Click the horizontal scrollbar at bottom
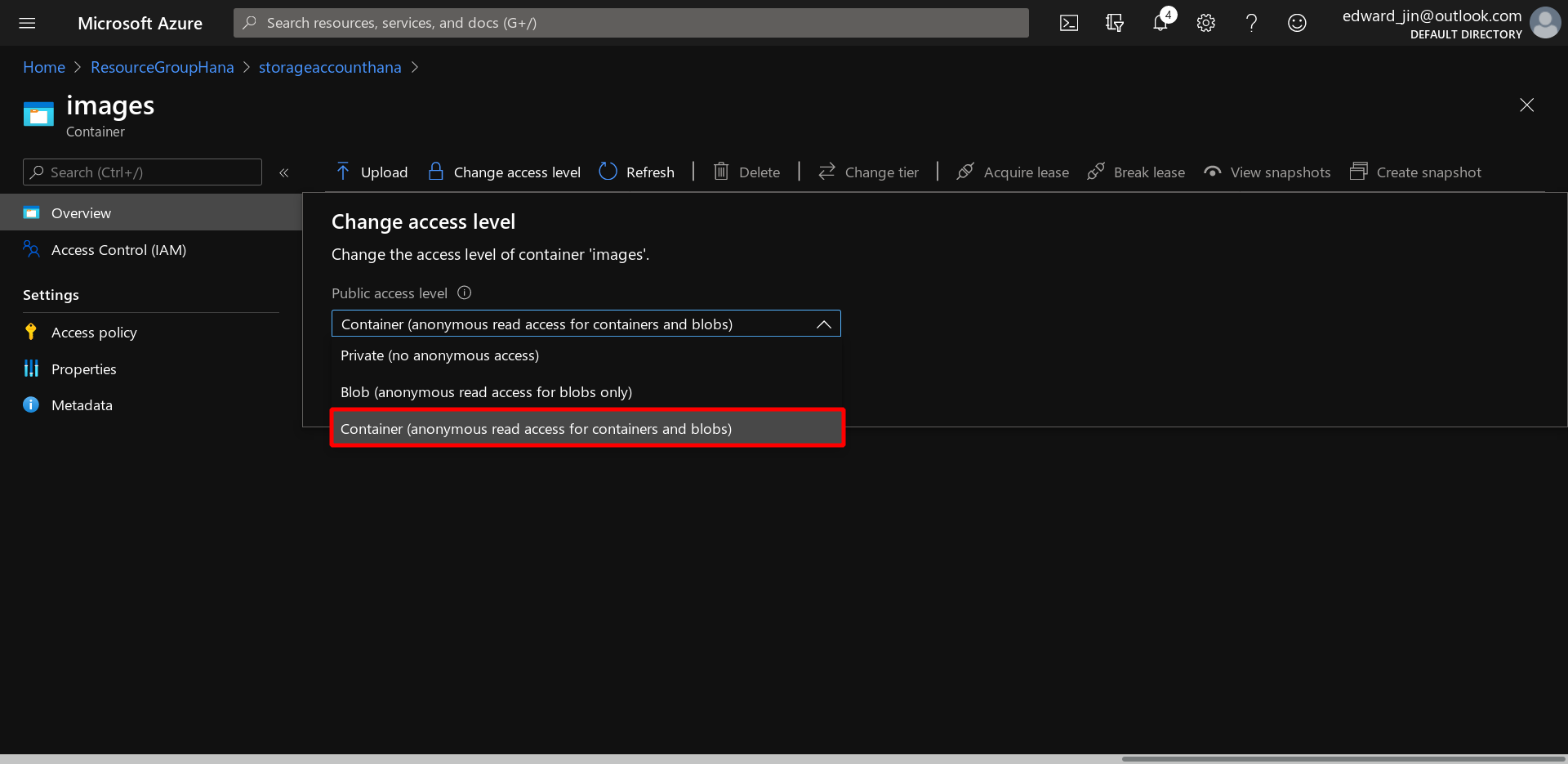The image size is (1568, 764). point(1343,758)
